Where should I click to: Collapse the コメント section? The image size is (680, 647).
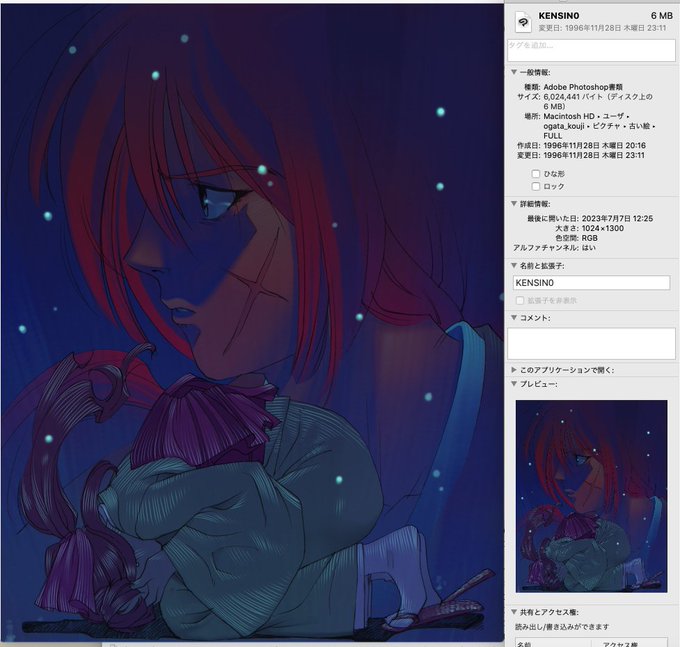513,318
